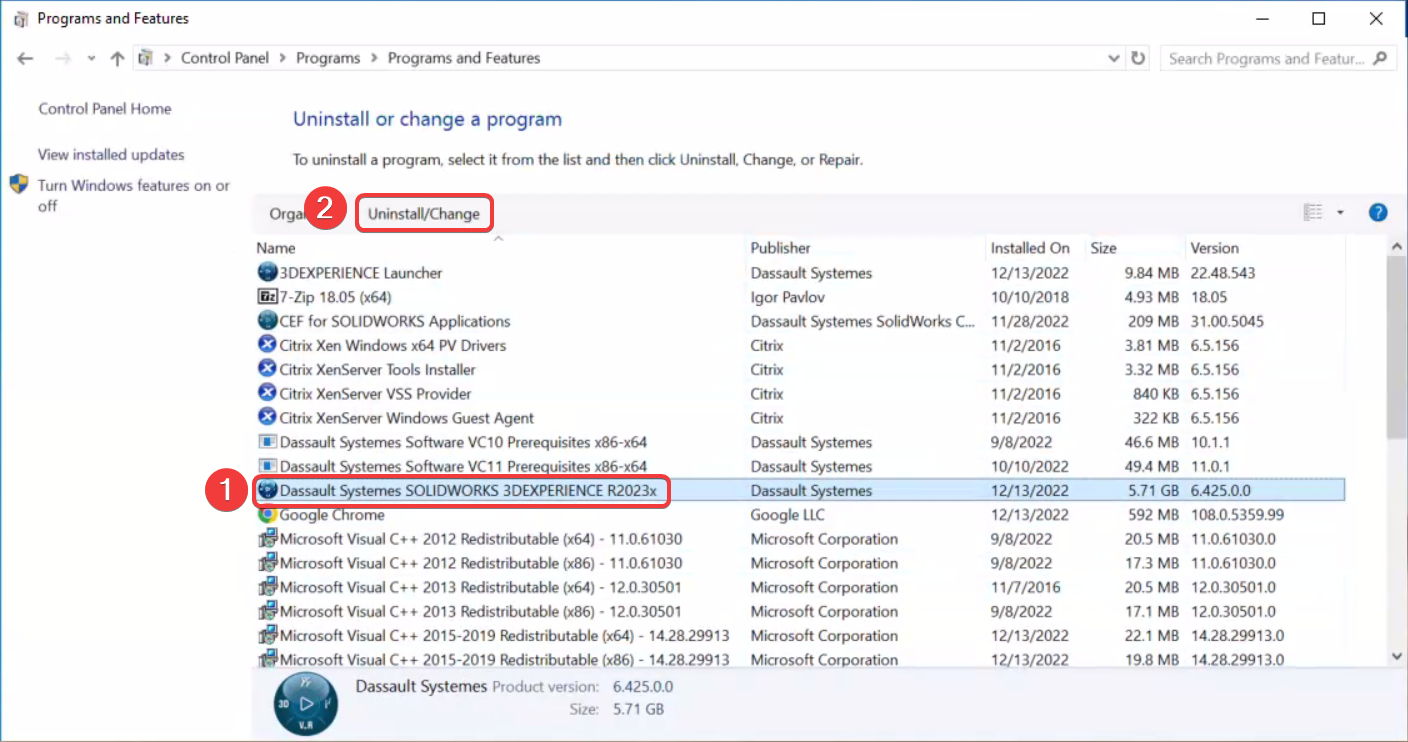Viewport: 1408px width, 742px height.
Task: Click the 7-Zip 18.05 program icon
Action: (x=267, y=297)
